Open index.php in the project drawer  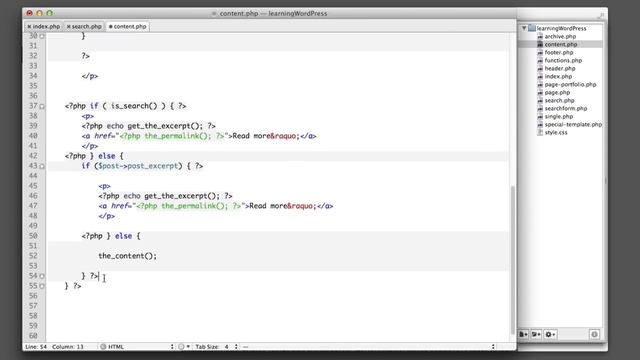tap(558, 76)
